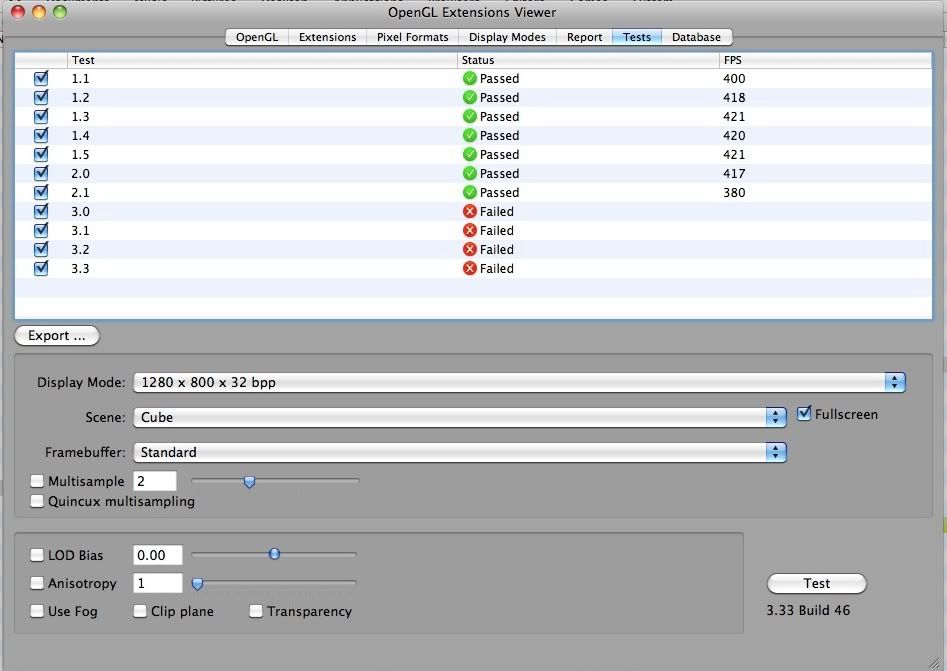Uncheck the Fullscreen checkbox

(804, 414)
